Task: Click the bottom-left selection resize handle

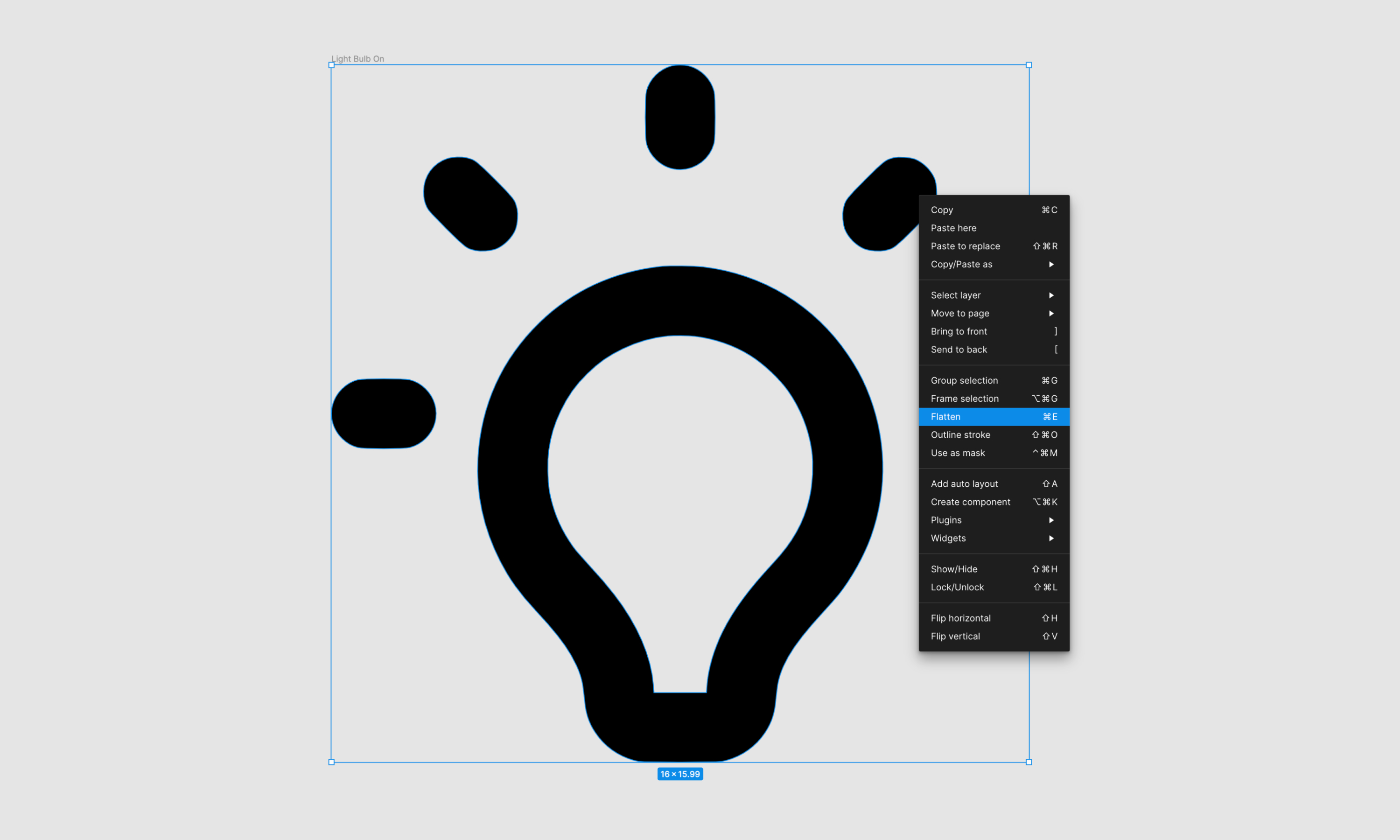Action: click(332, 762)
